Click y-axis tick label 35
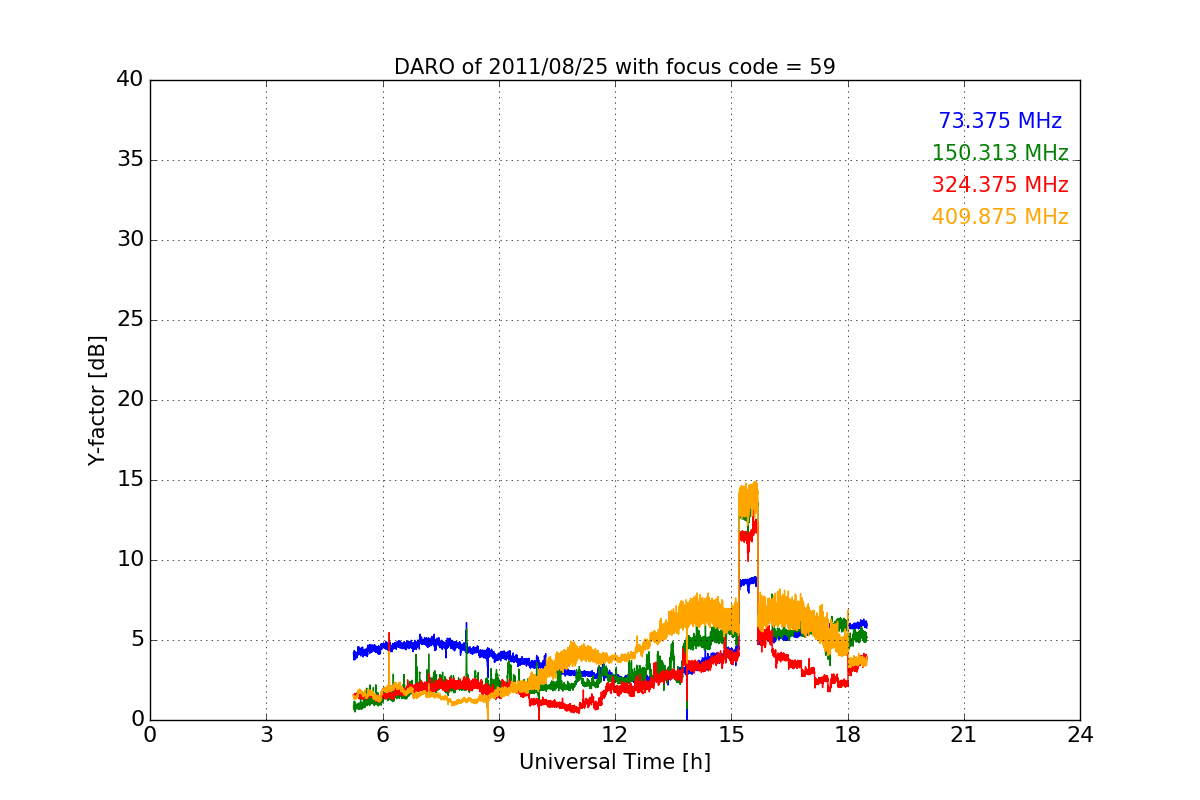This screenshot has height=800, width=1200. coord(130,160)
